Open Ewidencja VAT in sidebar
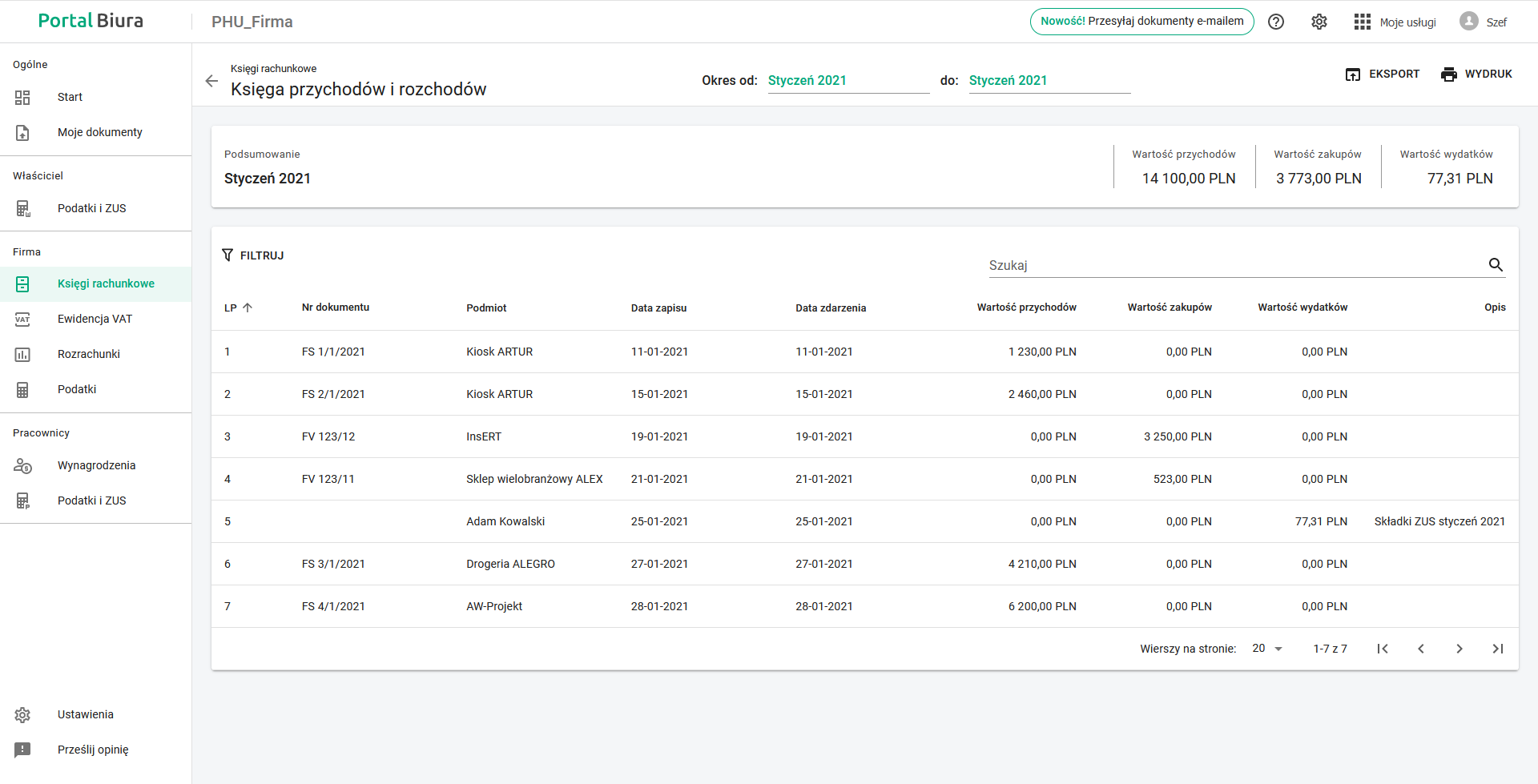This screenshot has height=784, width=1538. 95,319
